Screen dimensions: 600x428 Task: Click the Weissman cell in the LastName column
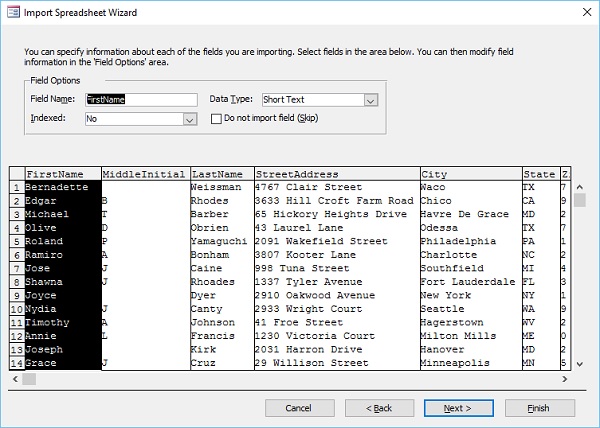click(217, 187)
